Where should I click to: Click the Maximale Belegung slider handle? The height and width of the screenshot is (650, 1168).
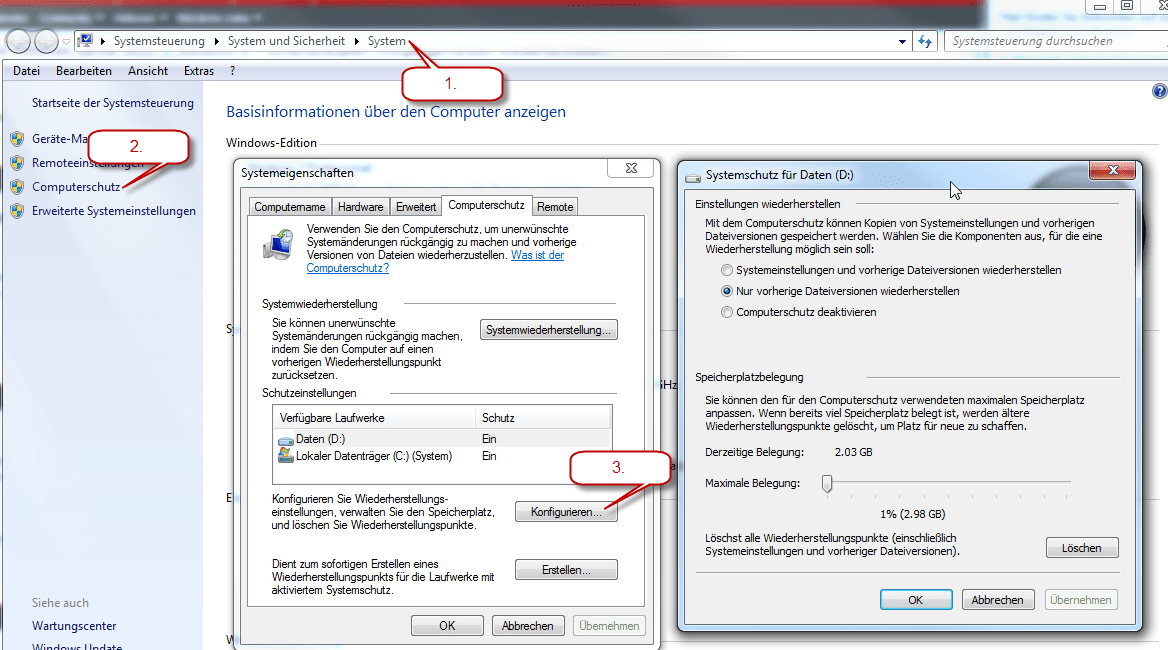(x=827, y=483)
